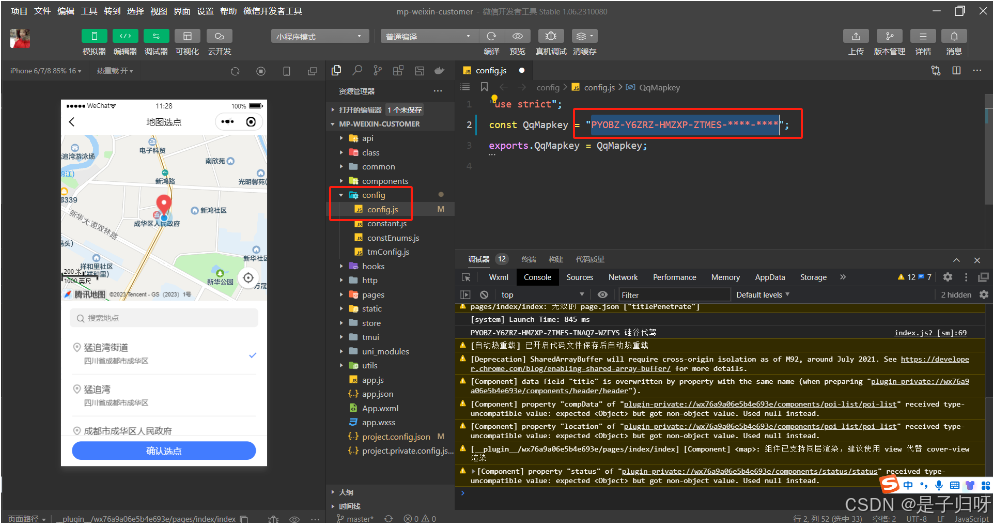Click the compare changes icon in editor
The image size is (996, 523).
pyautogui.click(x=935, y=71)
